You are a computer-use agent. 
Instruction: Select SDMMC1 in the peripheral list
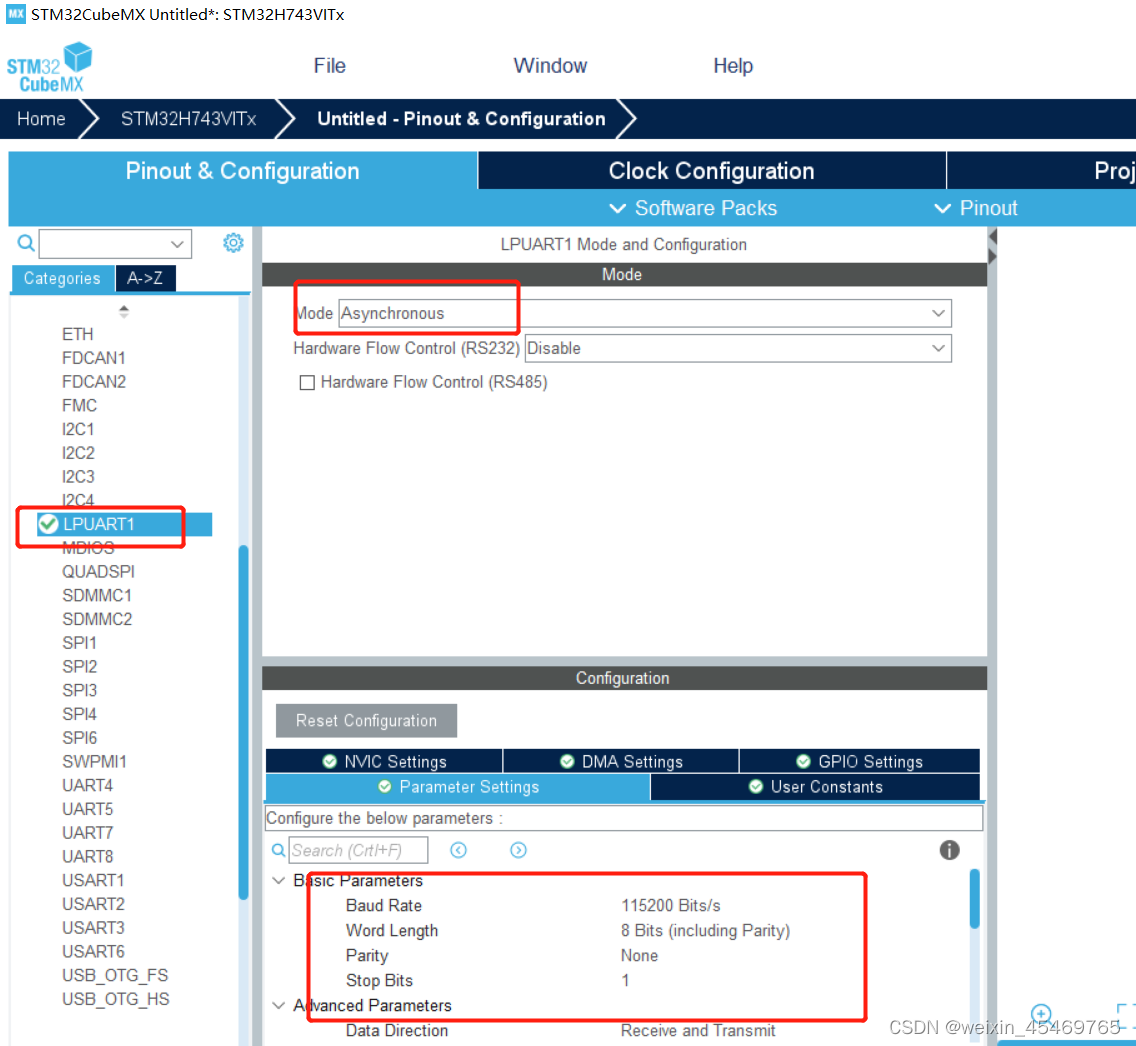click(97, 595)
